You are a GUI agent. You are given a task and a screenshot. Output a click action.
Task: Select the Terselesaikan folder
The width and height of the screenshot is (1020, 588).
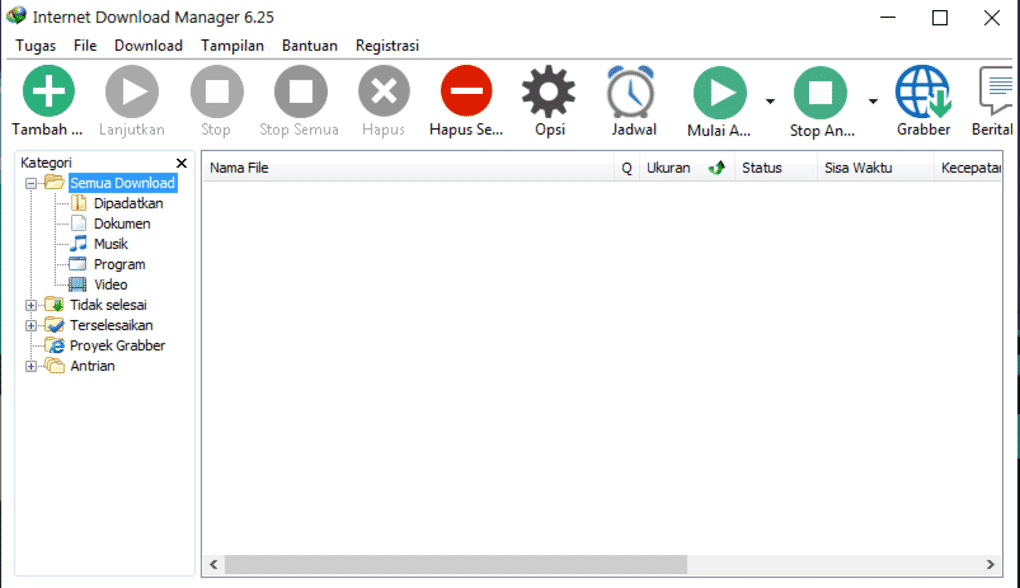pos(111,325)
